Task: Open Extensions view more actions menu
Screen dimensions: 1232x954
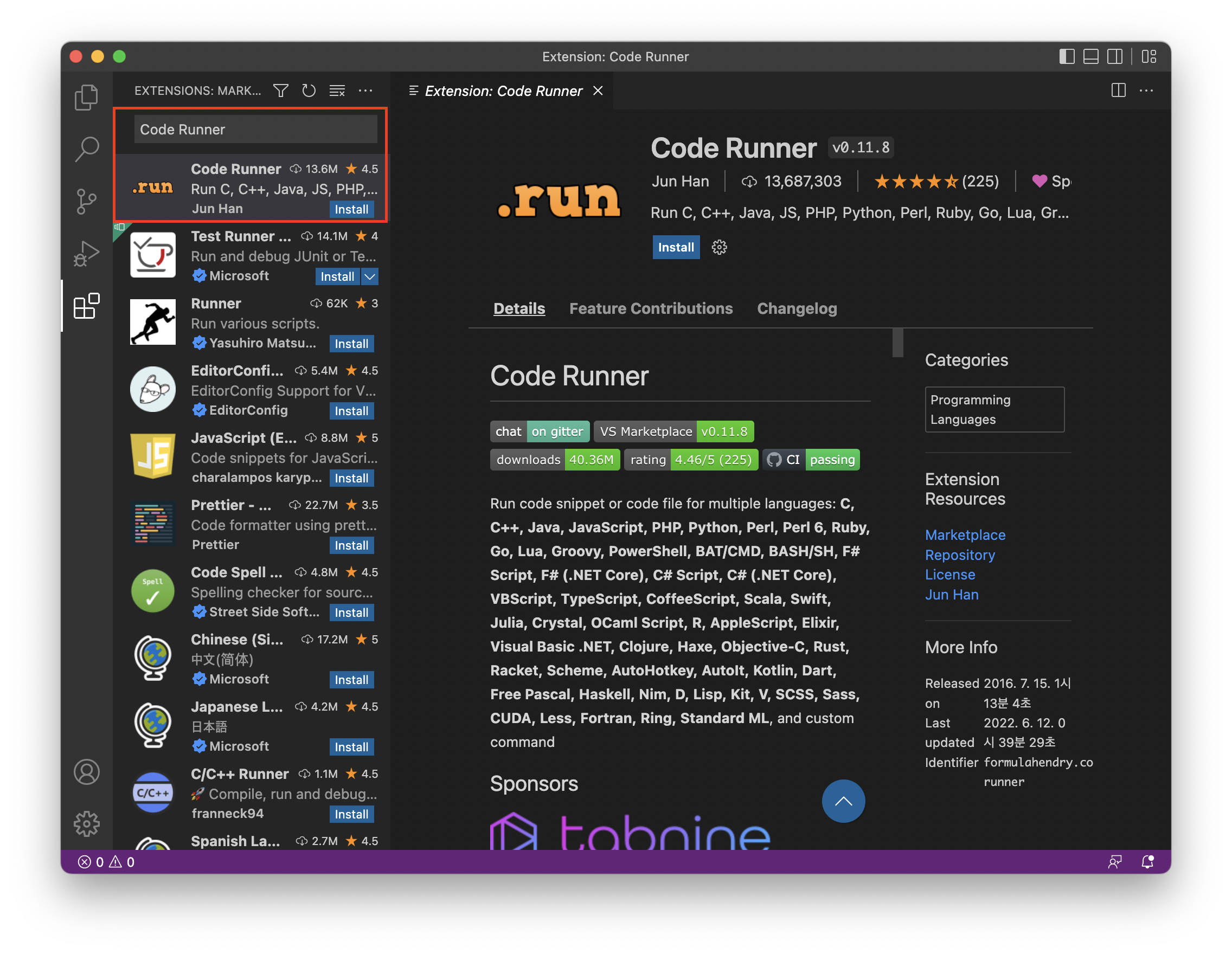Action: (365, 91)
